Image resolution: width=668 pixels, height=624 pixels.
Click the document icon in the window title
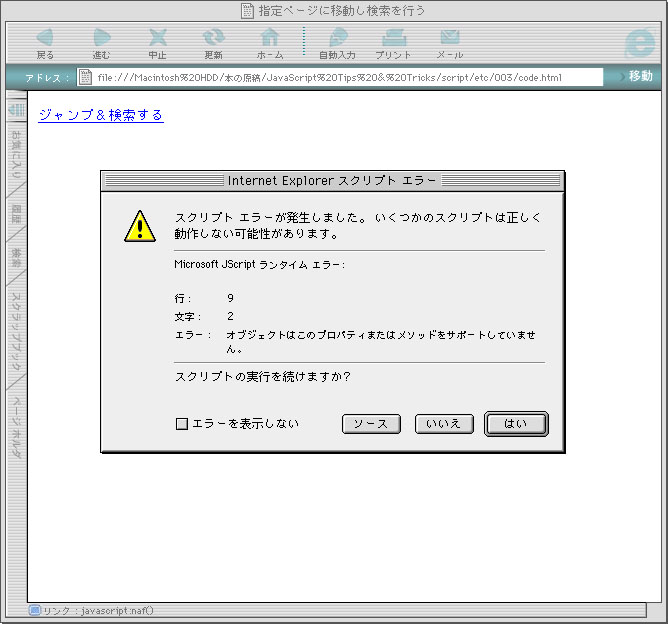(247, 11)
